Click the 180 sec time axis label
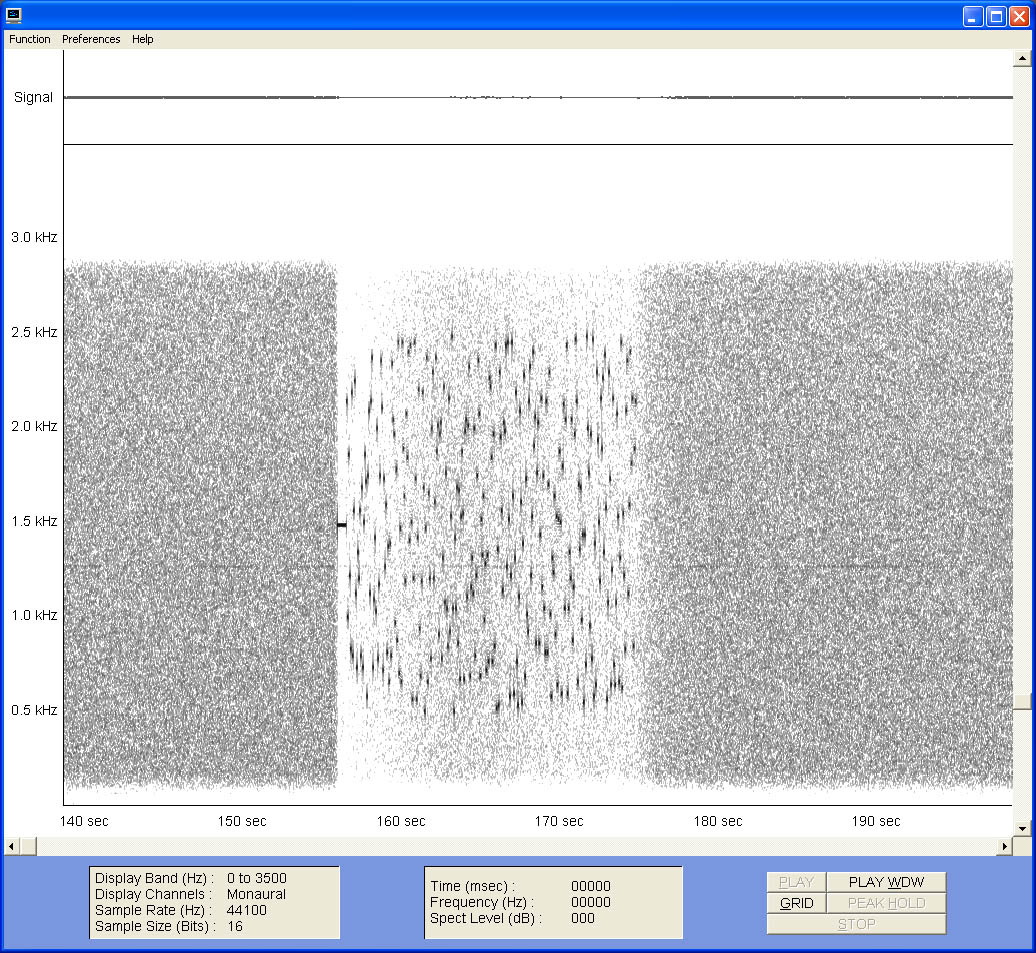This screenshot has width=1036, height=953. (718, 821)
